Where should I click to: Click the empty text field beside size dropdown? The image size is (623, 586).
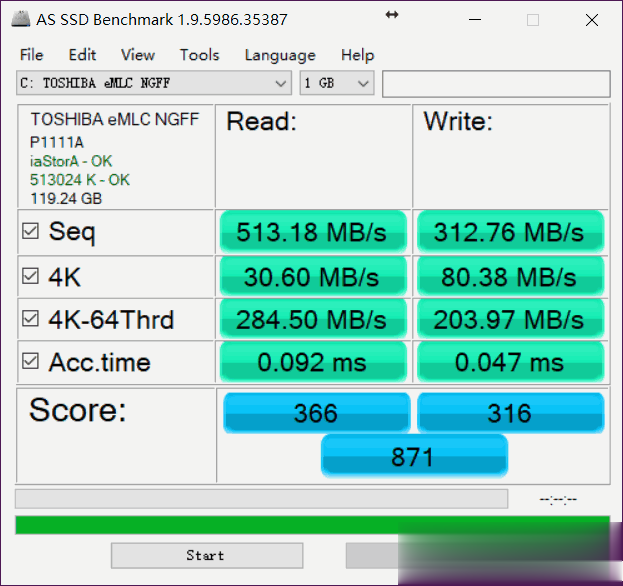pyautogui.click(x=496, y=84)
